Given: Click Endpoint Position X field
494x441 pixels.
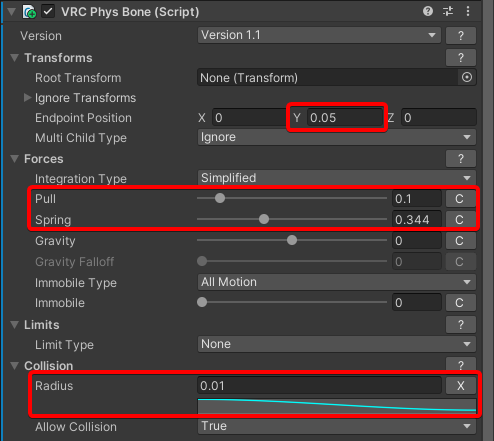Looking at the screenshot, I should 249,118.
